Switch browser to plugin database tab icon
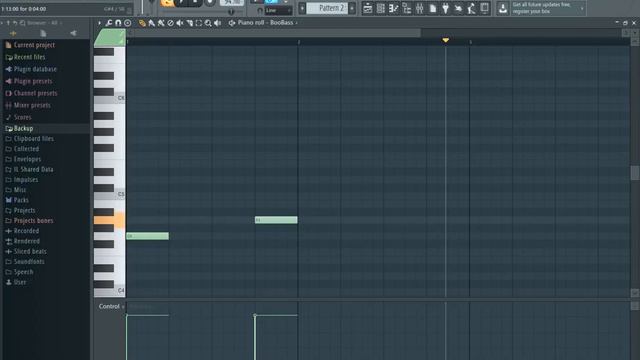This screenshot has height=360, width=640. click(73, 33)
